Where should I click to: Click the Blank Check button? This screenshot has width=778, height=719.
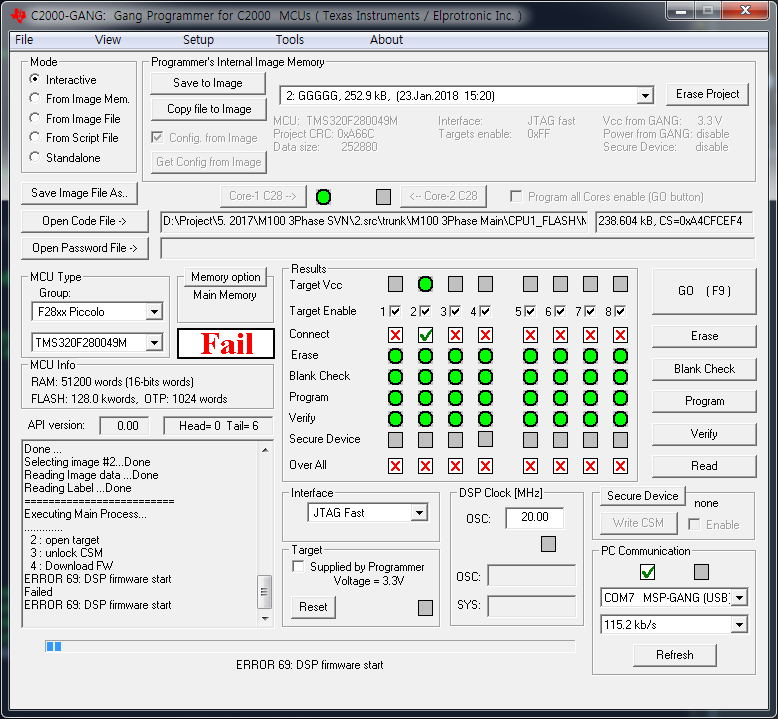click(x=704, y=369)
